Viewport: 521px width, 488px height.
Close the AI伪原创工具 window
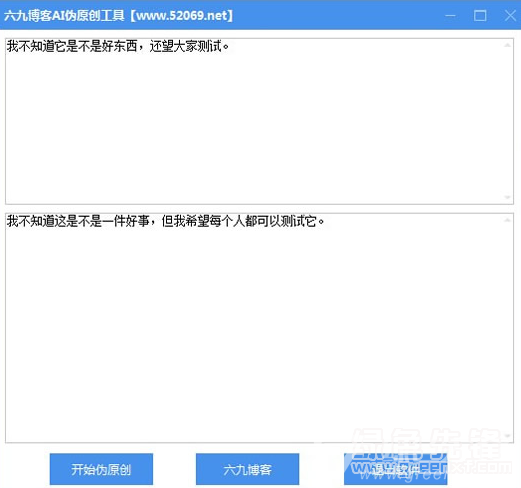(x=510, y=15)
